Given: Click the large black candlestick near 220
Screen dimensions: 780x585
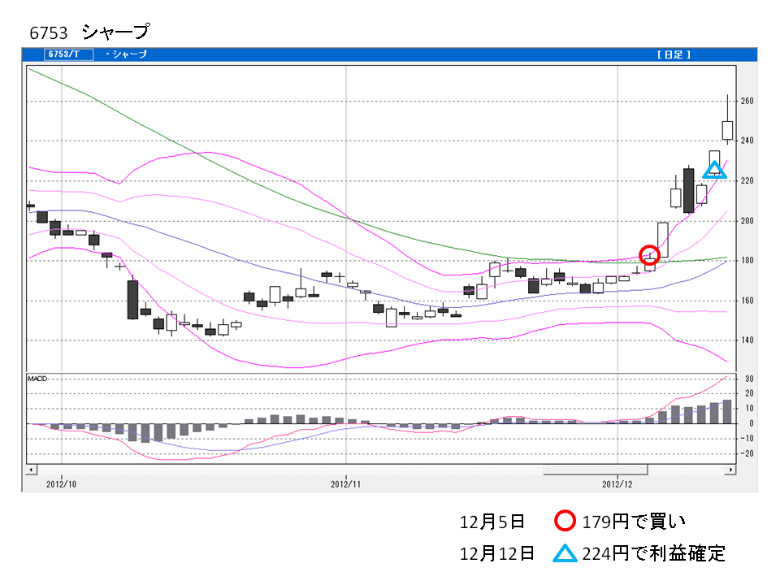Looking at the screenshot, I should (x=689, y=190).
